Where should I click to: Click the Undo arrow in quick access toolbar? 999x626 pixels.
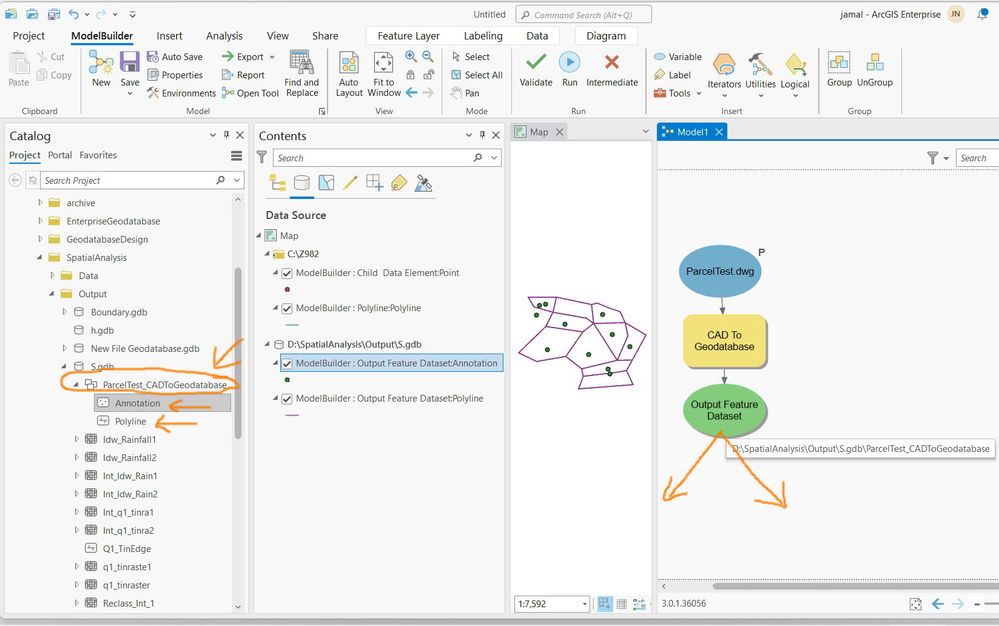74,13
